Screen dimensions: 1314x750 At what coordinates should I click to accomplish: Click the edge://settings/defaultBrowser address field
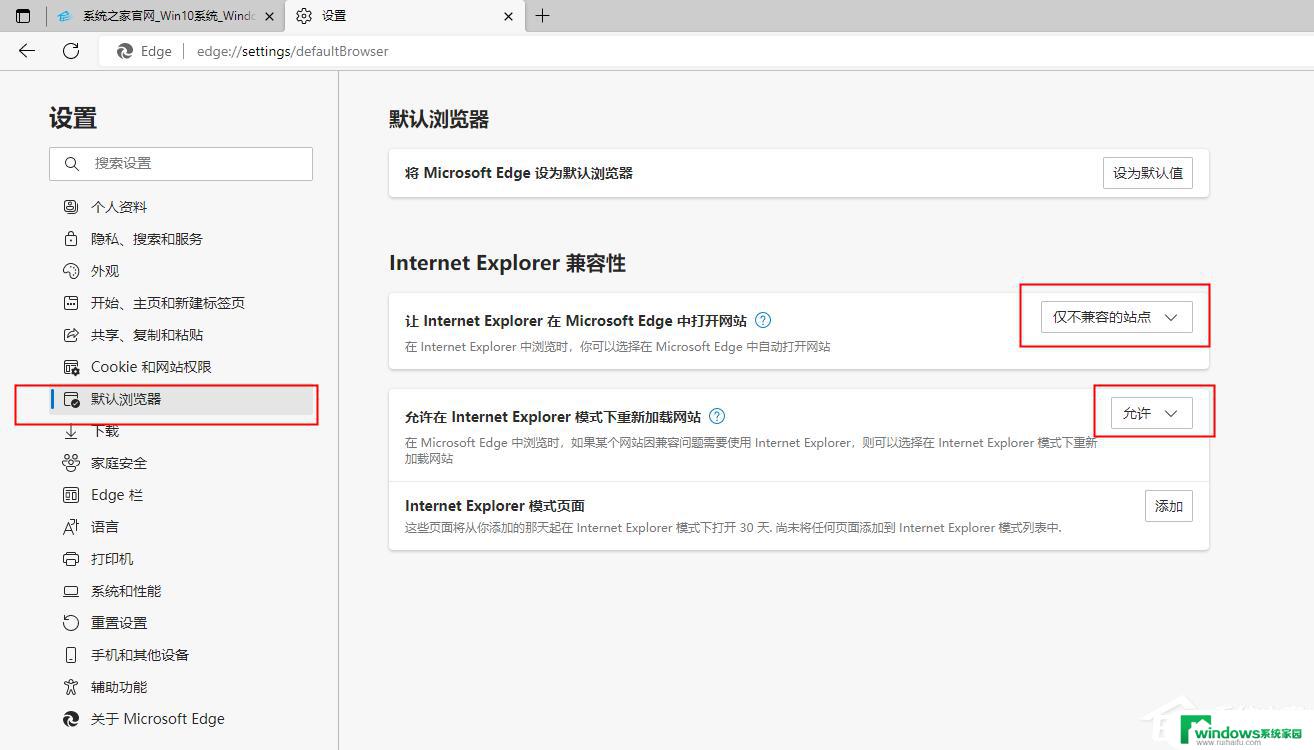[x=292, y=51]
